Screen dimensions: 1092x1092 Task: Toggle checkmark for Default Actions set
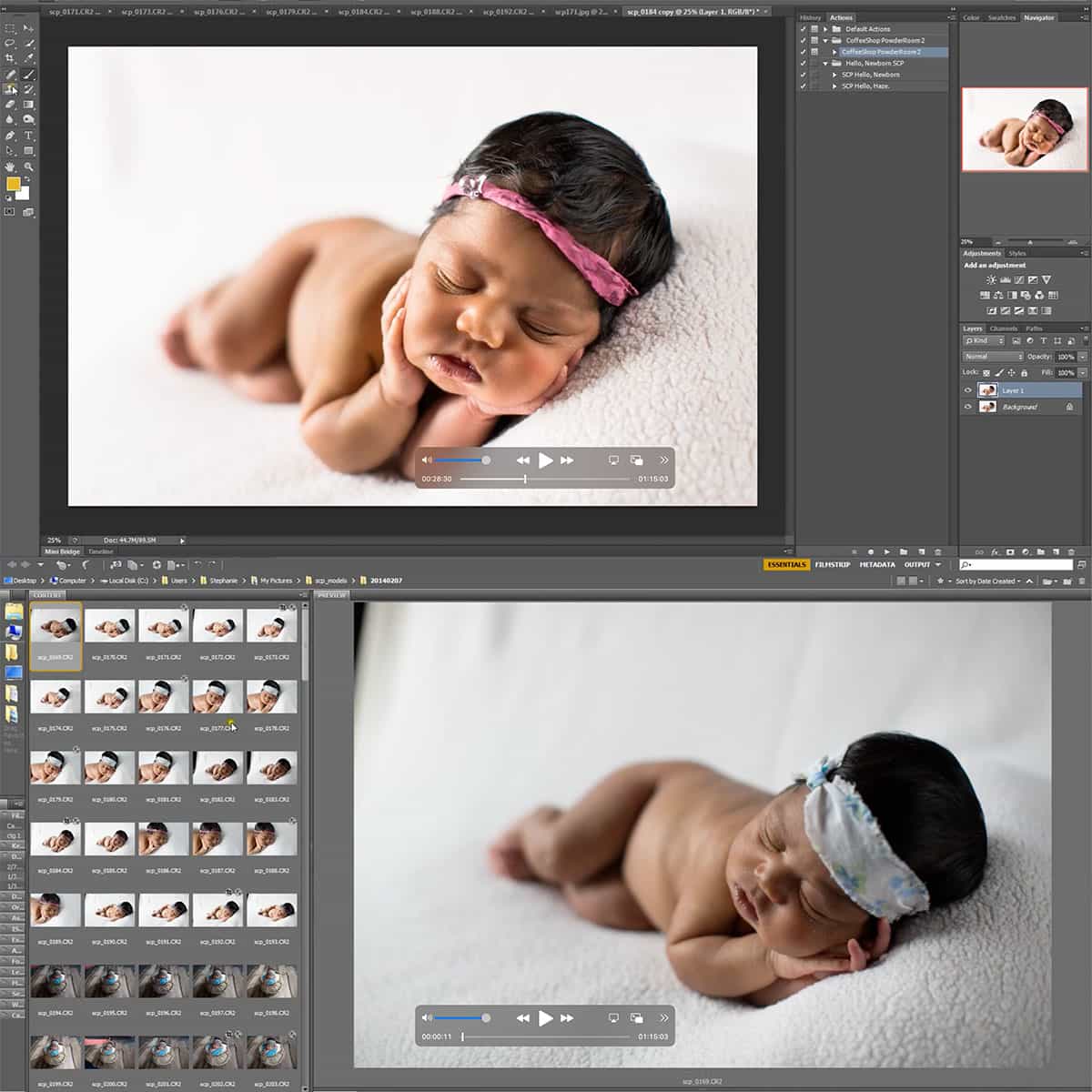click(x=803, y=29)
